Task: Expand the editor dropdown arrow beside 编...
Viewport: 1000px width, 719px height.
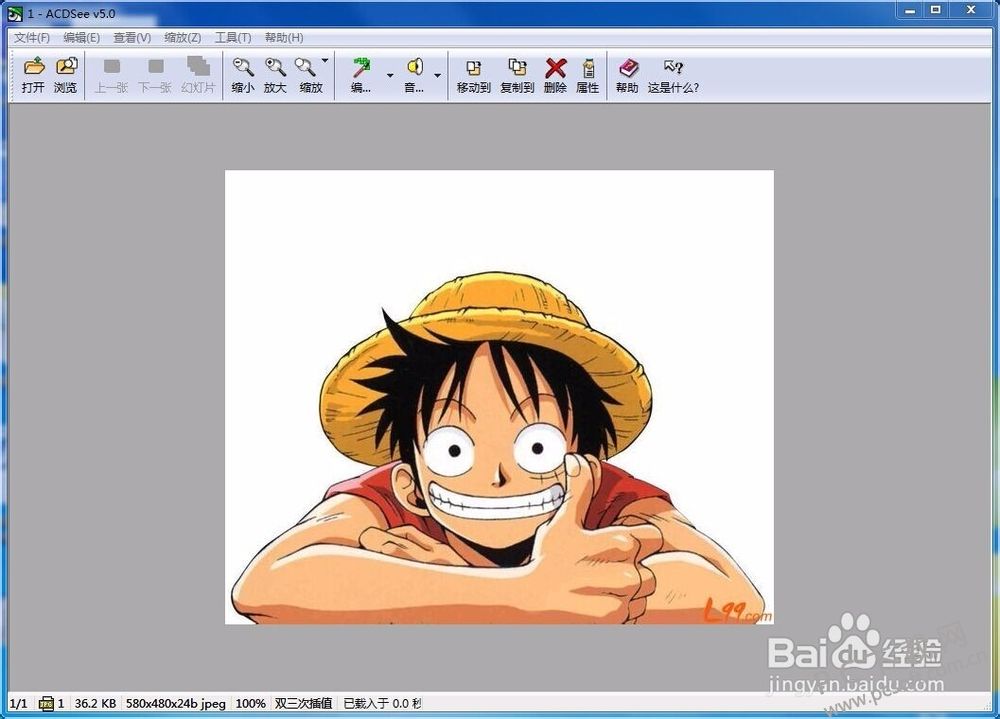Action: point(390,75)
